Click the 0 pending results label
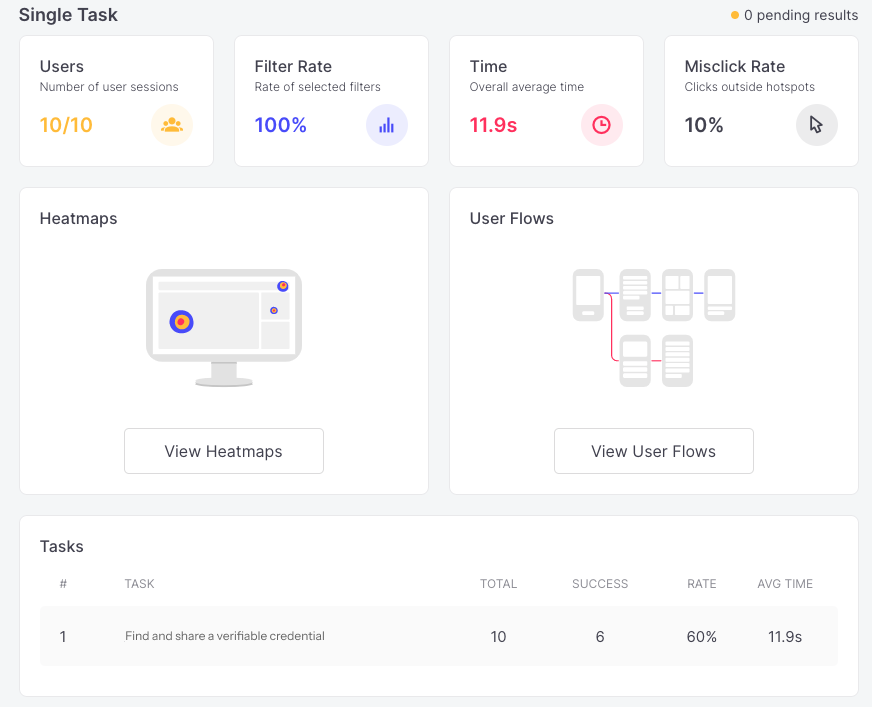Image resolution: width=872 pixels, height=707 pixels. pos(801,15)
